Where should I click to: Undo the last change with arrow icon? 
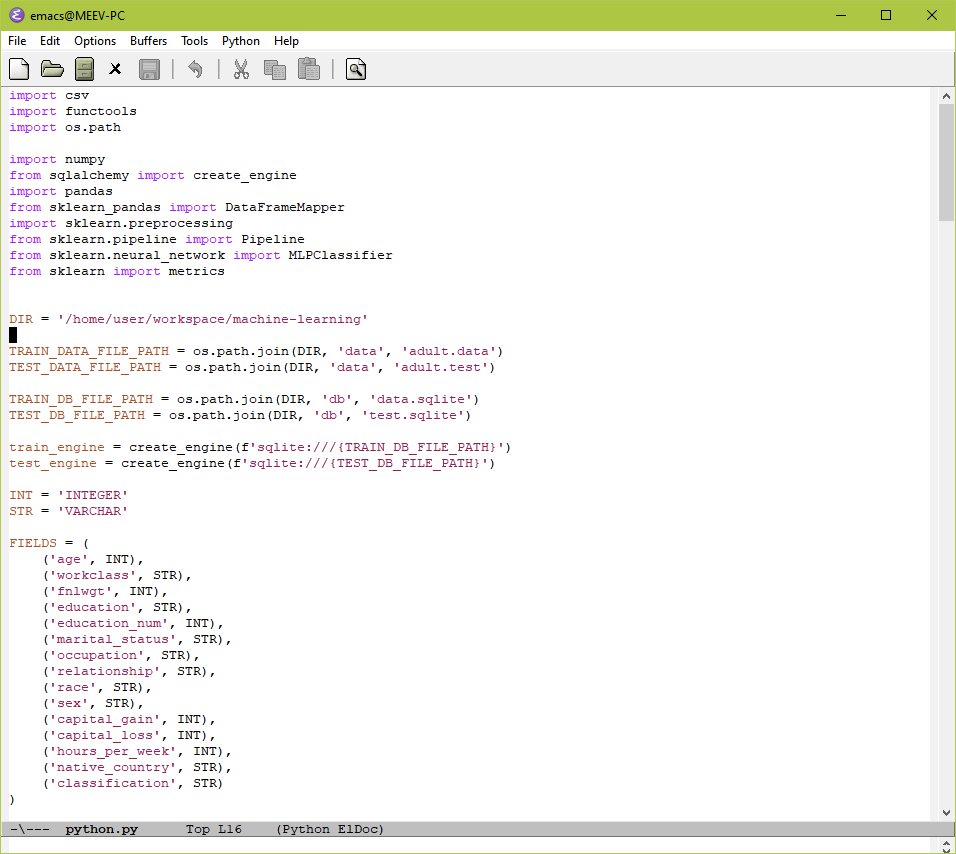point(196,69)
